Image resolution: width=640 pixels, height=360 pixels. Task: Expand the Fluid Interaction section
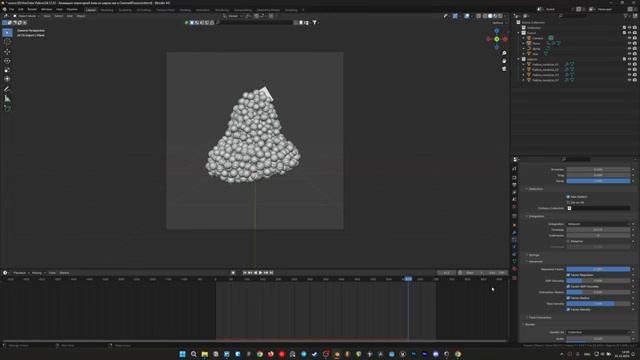coord(539,318)
